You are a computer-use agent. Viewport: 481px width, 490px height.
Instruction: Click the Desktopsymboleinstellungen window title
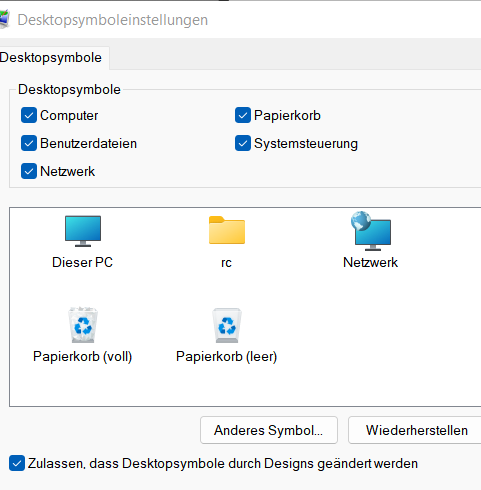click(113, 20)
